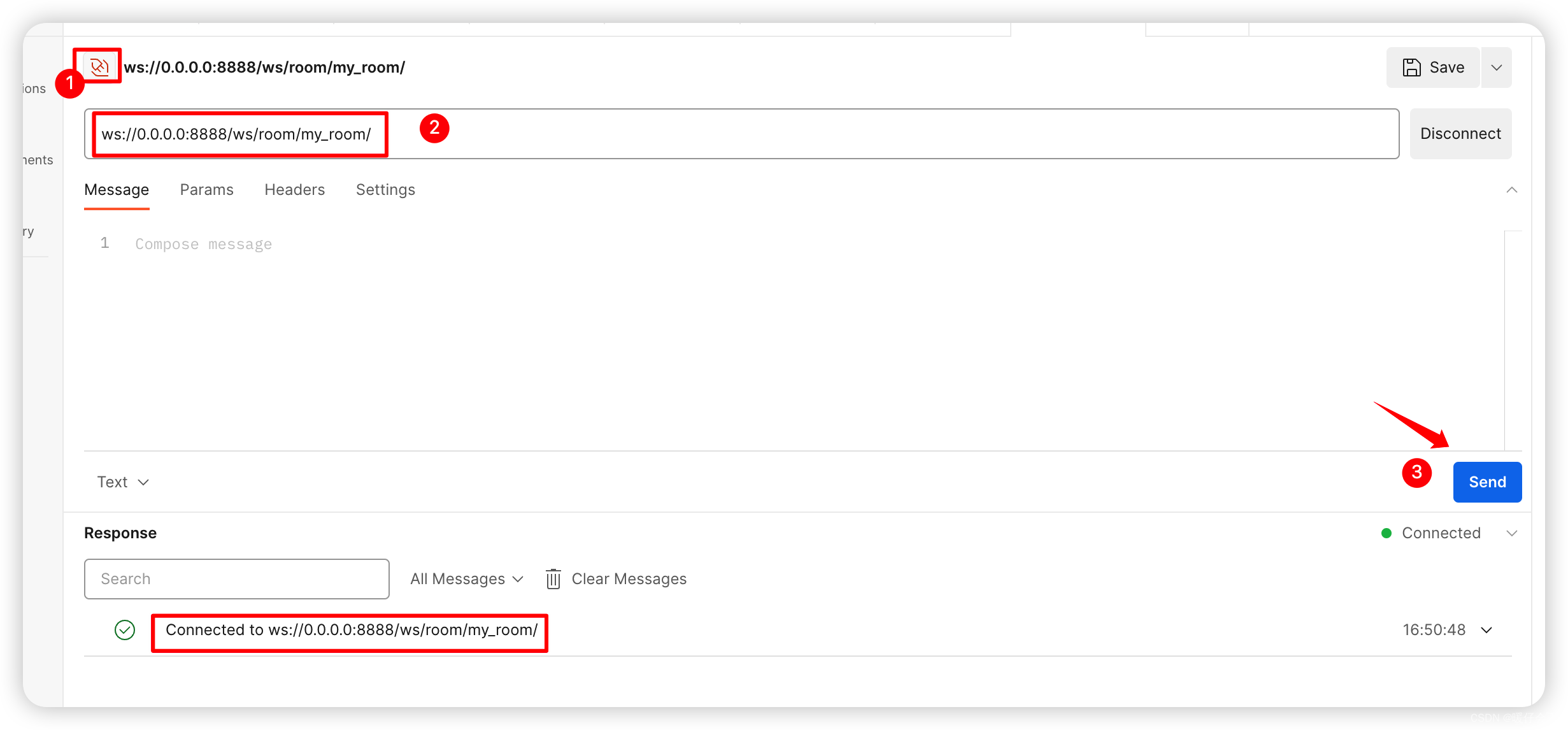Click the Search messages input field
The image size is (1568, 730).
(x=236, y=579)
